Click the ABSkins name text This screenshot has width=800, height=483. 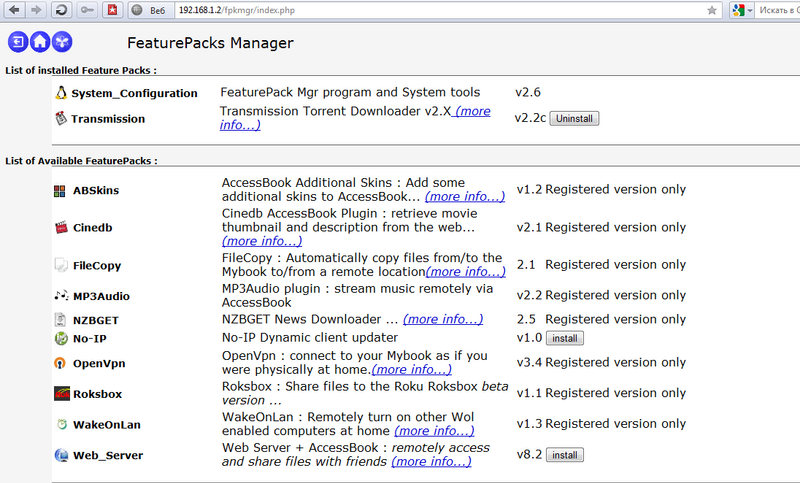click(x=96, y=190)
